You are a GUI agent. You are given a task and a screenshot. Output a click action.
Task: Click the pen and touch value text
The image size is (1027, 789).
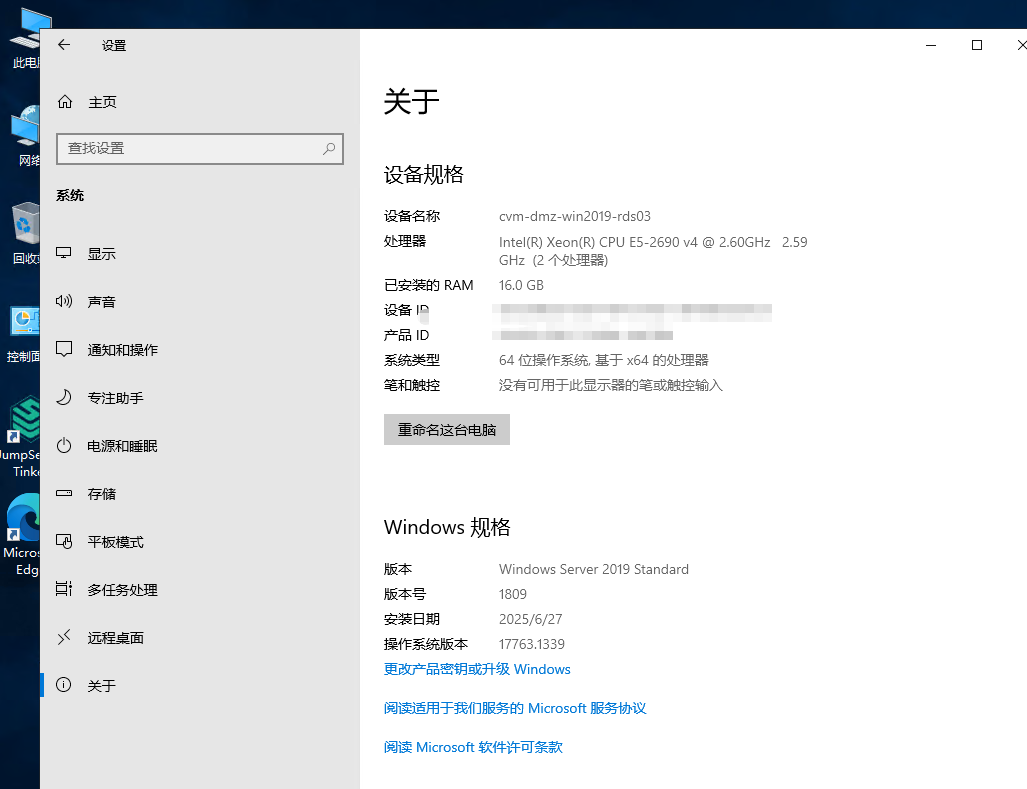click(x=610, y=385)
